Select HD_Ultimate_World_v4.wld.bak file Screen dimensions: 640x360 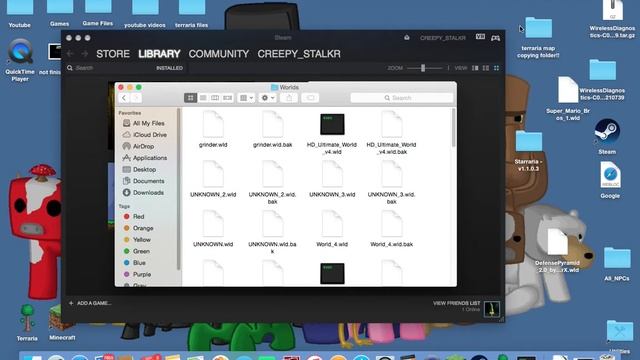point(391,133)
